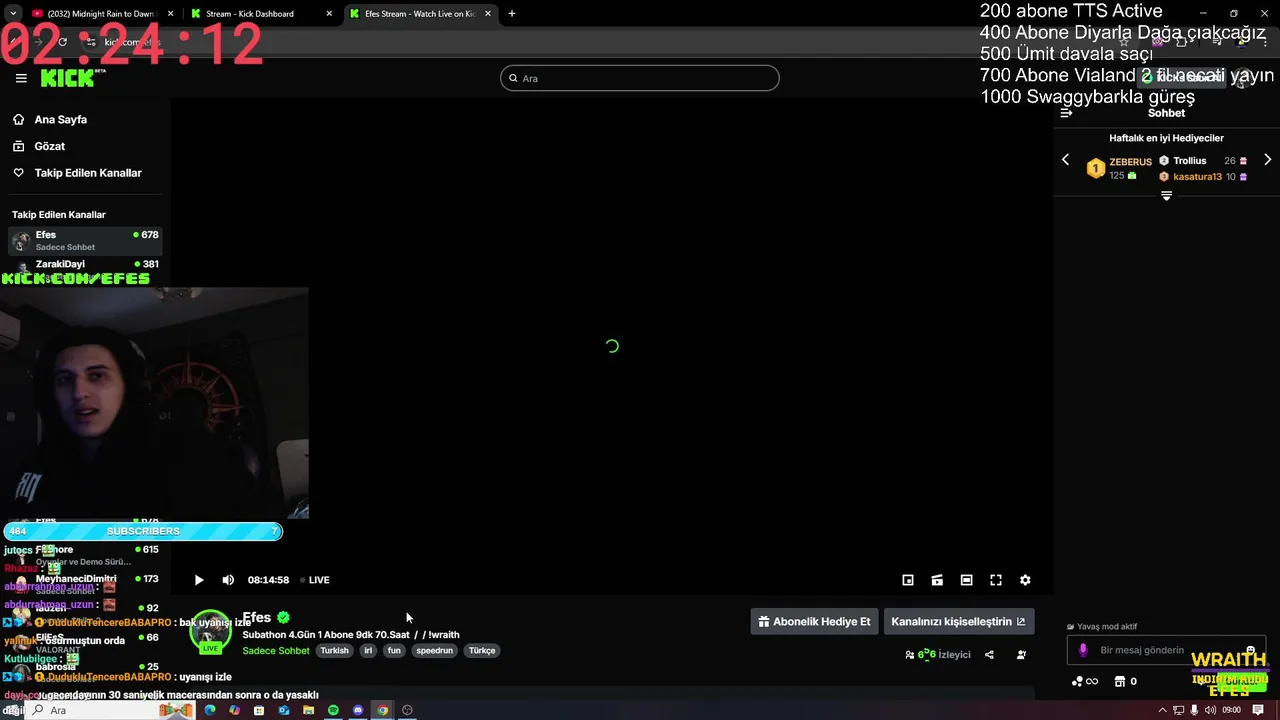Open the taskbar notifications icon
This screenshot has height=720, width=1280.
coord(1258,710)
